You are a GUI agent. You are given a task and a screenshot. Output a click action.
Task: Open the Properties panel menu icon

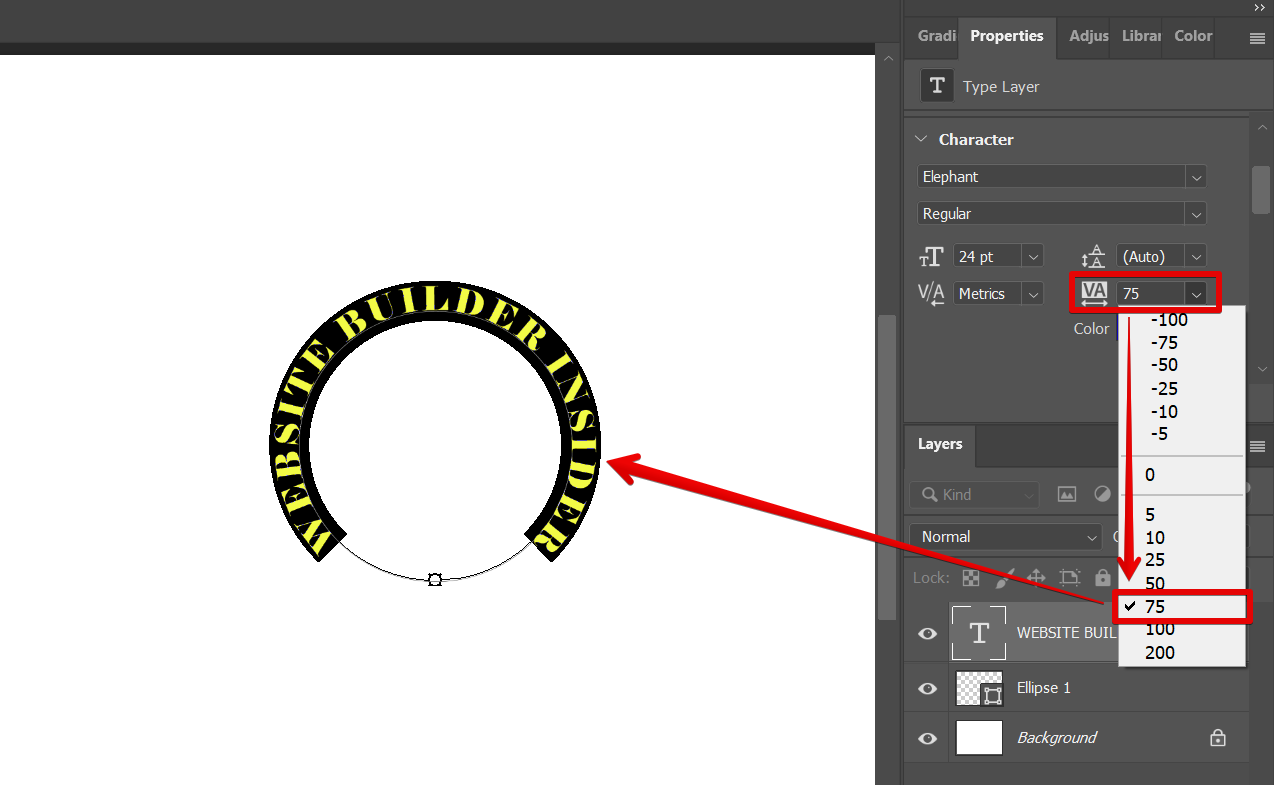pos(1258,37)
